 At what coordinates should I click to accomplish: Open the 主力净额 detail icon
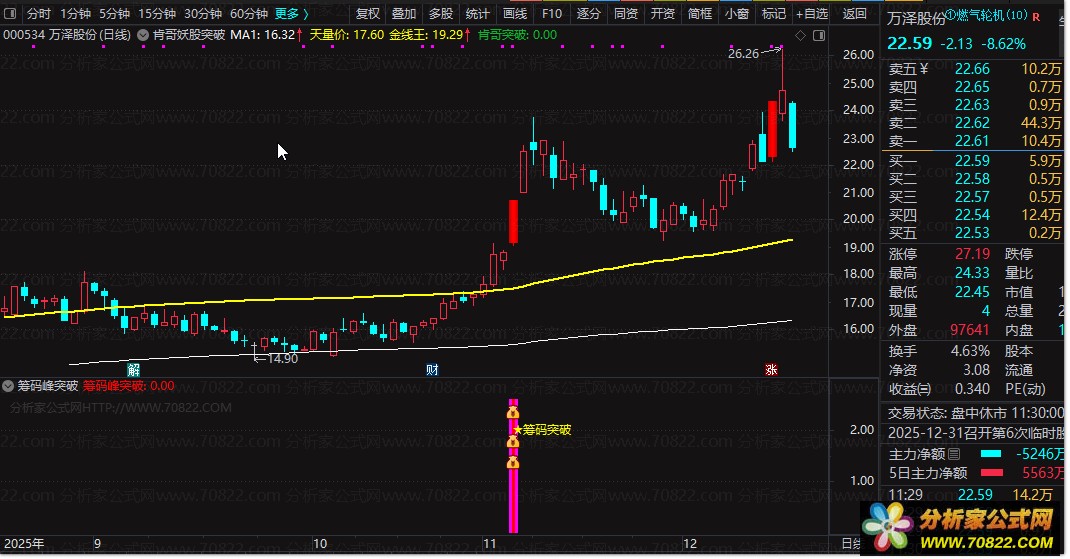click(x=954, y=454)
